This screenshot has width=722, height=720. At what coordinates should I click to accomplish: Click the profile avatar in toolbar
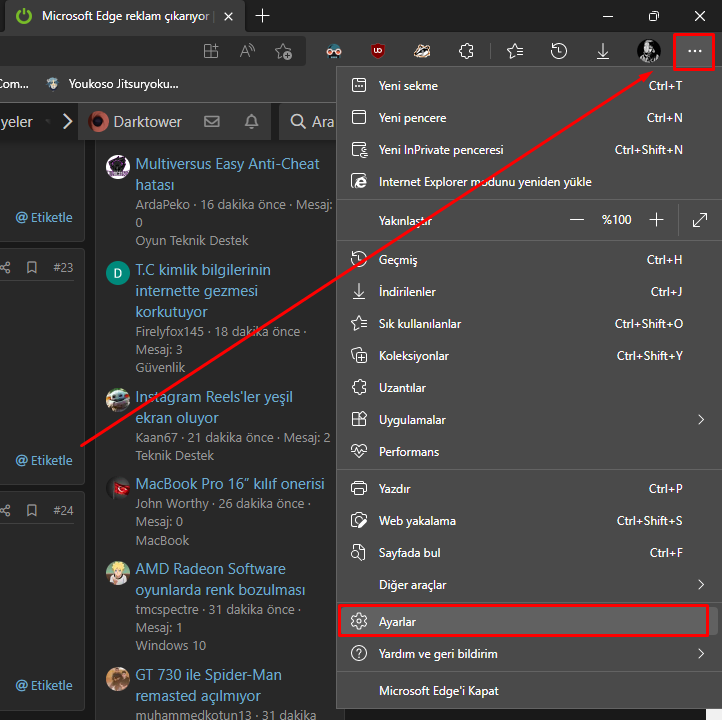(649, 51)
